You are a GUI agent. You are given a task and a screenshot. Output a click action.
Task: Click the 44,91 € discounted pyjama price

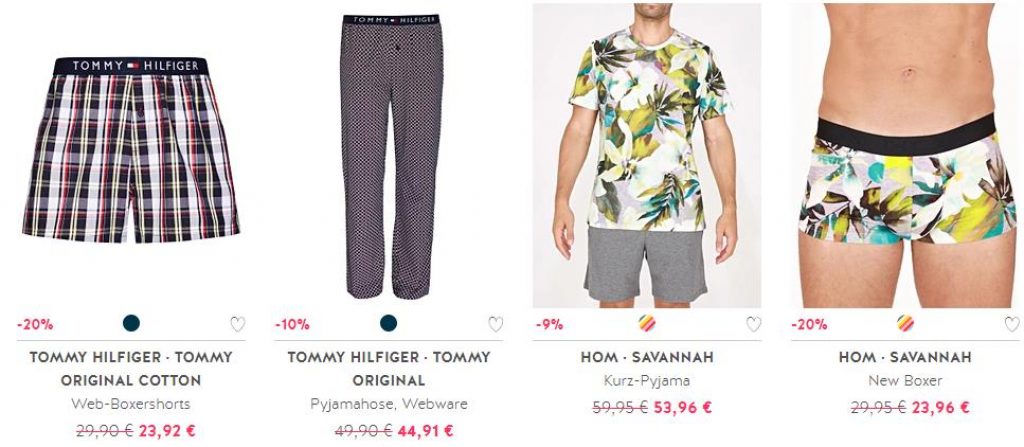[424, 431]
